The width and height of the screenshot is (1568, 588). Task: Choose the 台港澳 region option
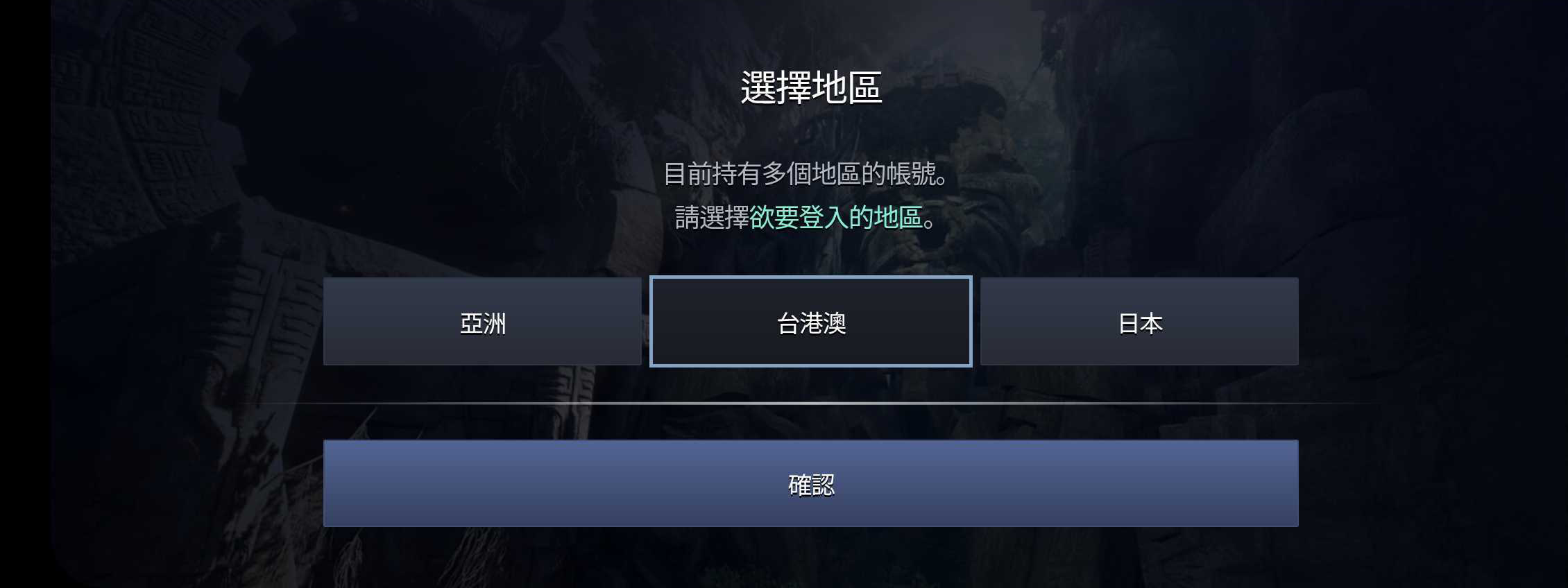(x=810, y=322)
